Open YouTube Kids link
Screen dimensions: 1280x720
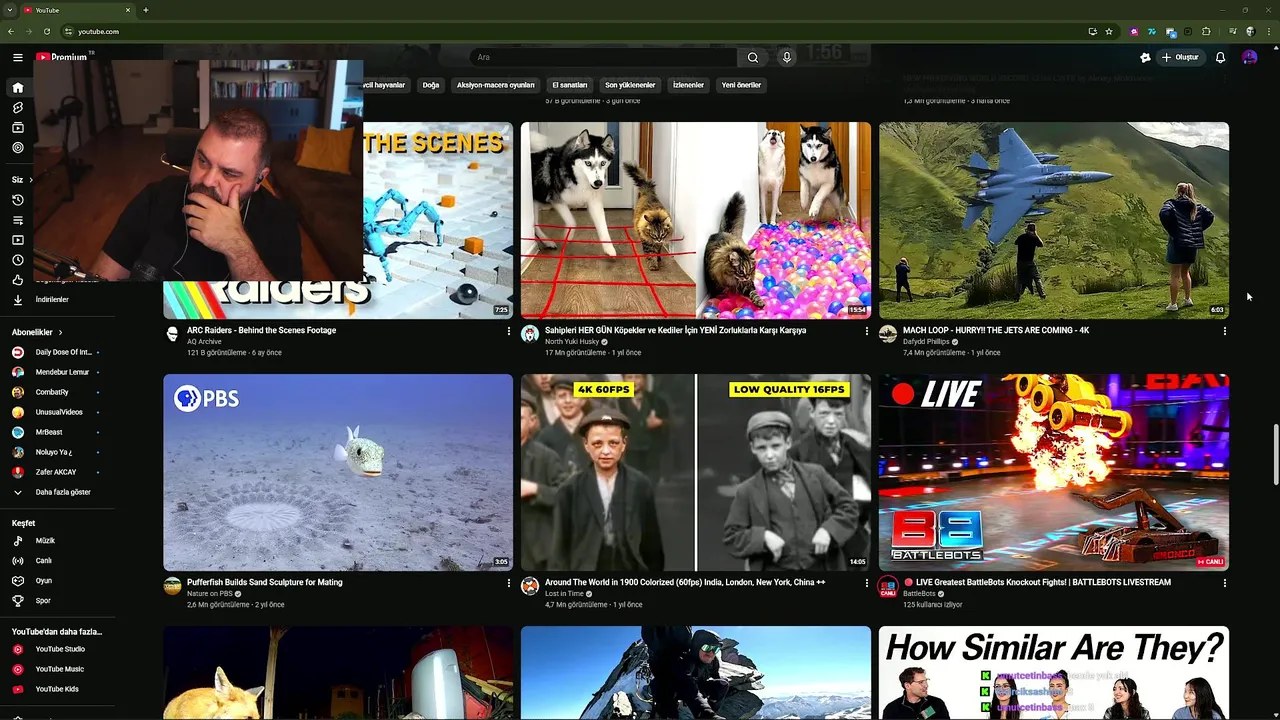click(x=57, y=689)
